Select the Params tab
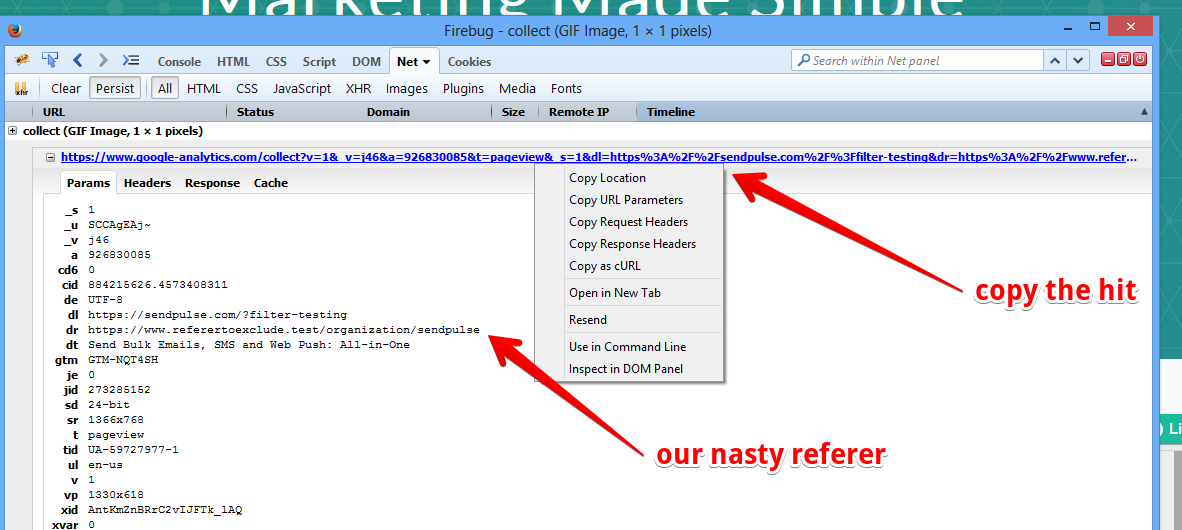Screen dimensions: 1182x530 pos(87,182)
